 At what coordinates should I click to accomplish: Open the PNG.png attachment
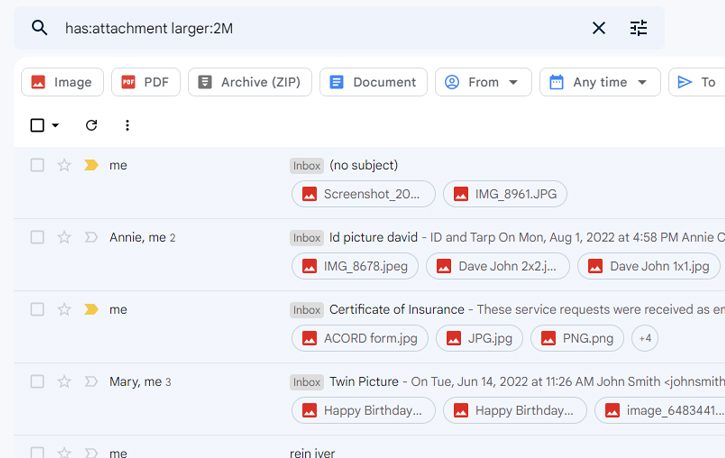(x=577, y=338)
